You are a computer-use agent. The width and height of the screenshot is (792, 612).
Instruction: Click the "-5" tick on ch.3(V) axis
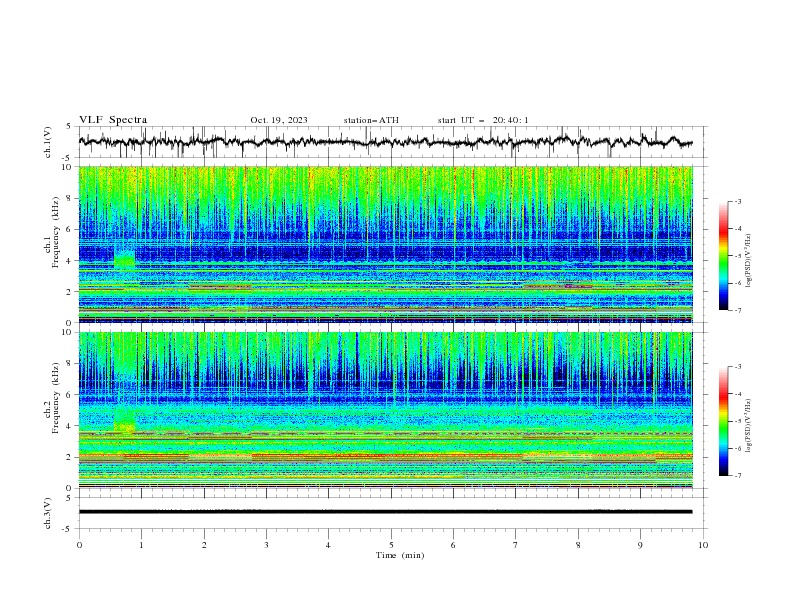click(x=68, y=529)
